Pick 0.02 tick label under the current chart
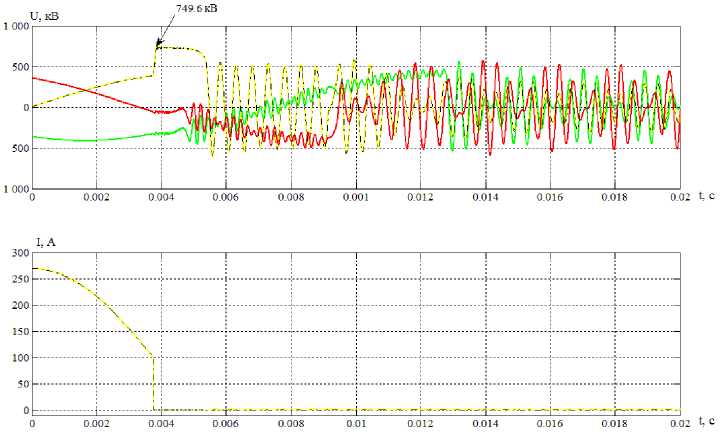 click(680, 423)
